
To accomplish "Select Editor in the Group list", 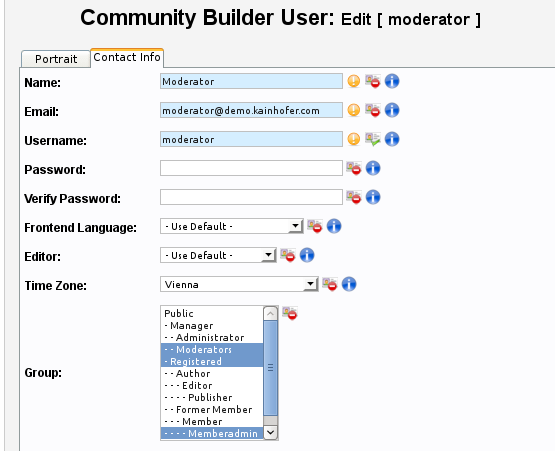I will 212,386.
